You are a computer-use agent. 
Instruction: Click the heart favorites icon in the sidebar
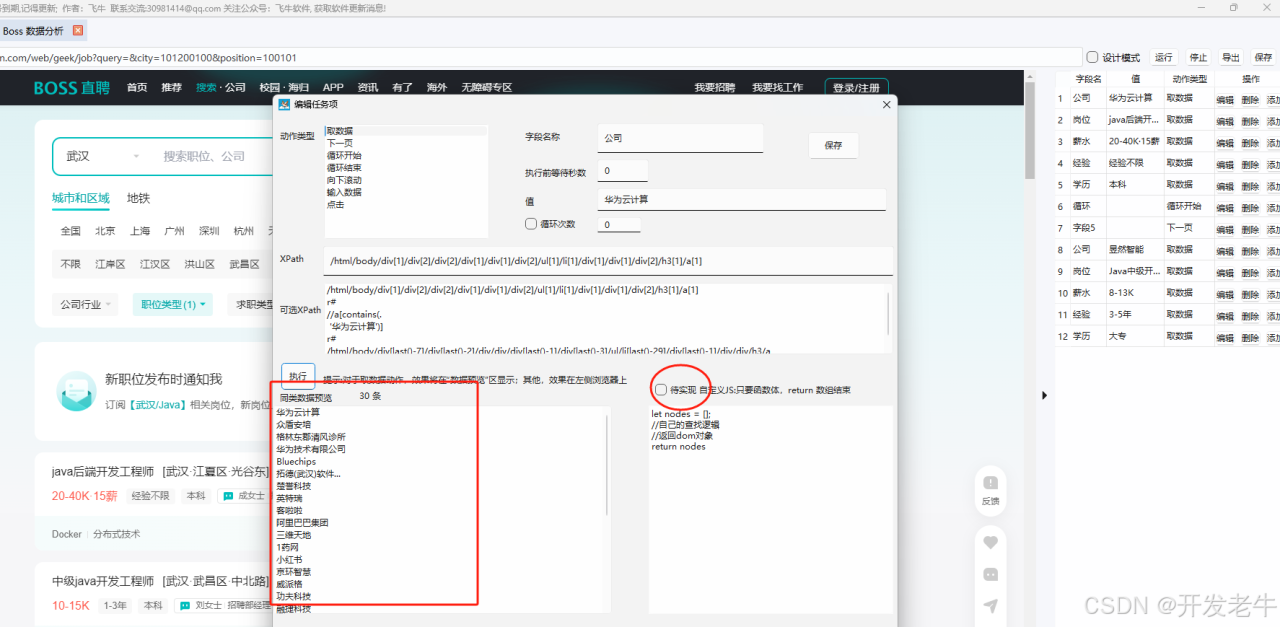point(991,542)
